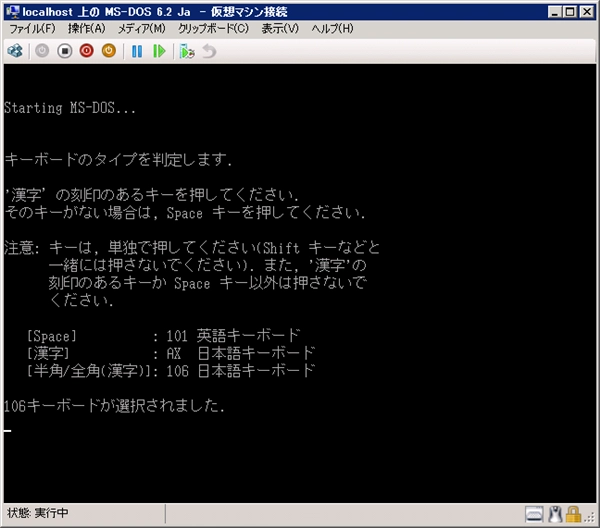Shut down the VM using the red icon
The width and height of the screenshot is (600, 528).
[x=87, y=51]
